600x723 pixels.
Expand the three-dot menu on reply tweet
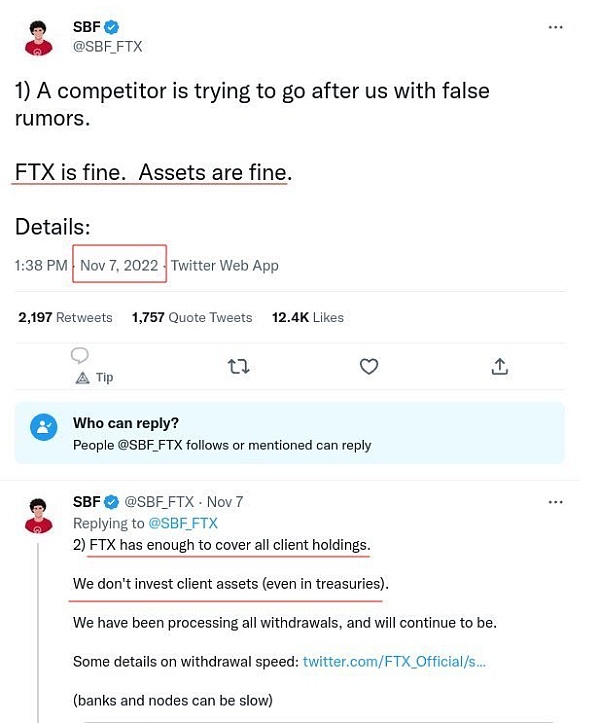(556, 501)
